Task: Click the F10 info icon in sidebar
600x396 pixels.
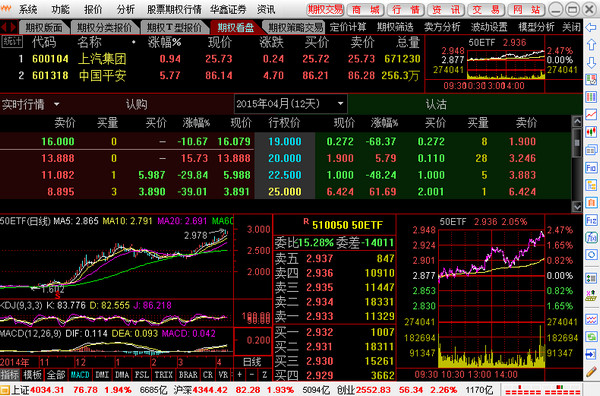Action: click(591, 168)
